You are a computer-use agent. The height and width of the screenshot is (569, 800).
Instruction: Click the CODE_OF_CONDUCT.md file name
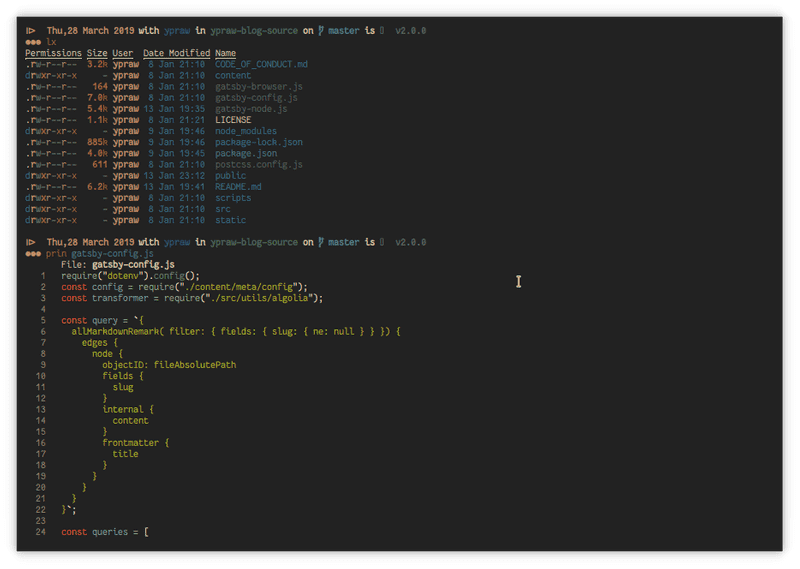click(261, 64)
